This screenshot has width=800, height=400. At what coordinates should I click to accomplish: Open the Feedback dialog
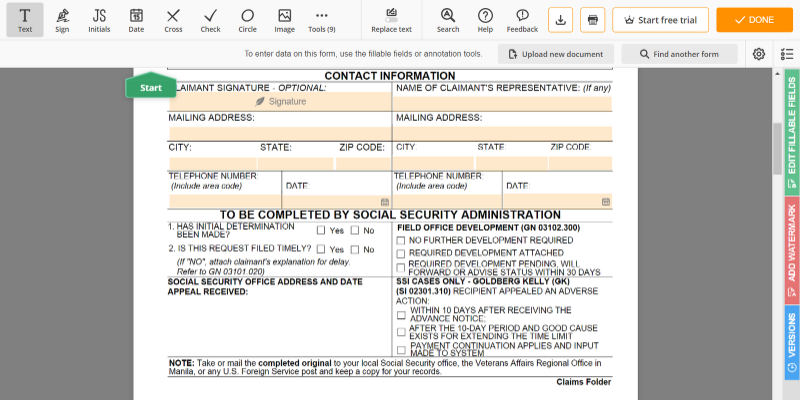[522, 20]
